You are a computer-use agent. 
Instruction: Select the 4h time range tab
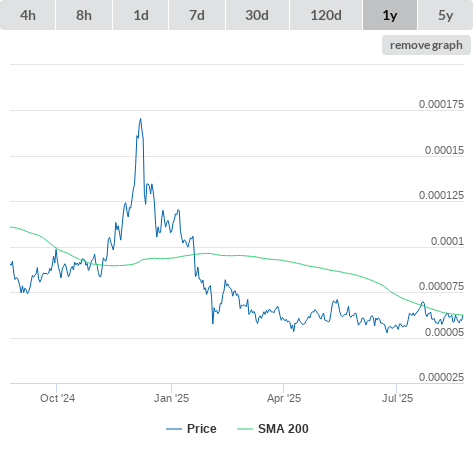(x=28, y=15)
